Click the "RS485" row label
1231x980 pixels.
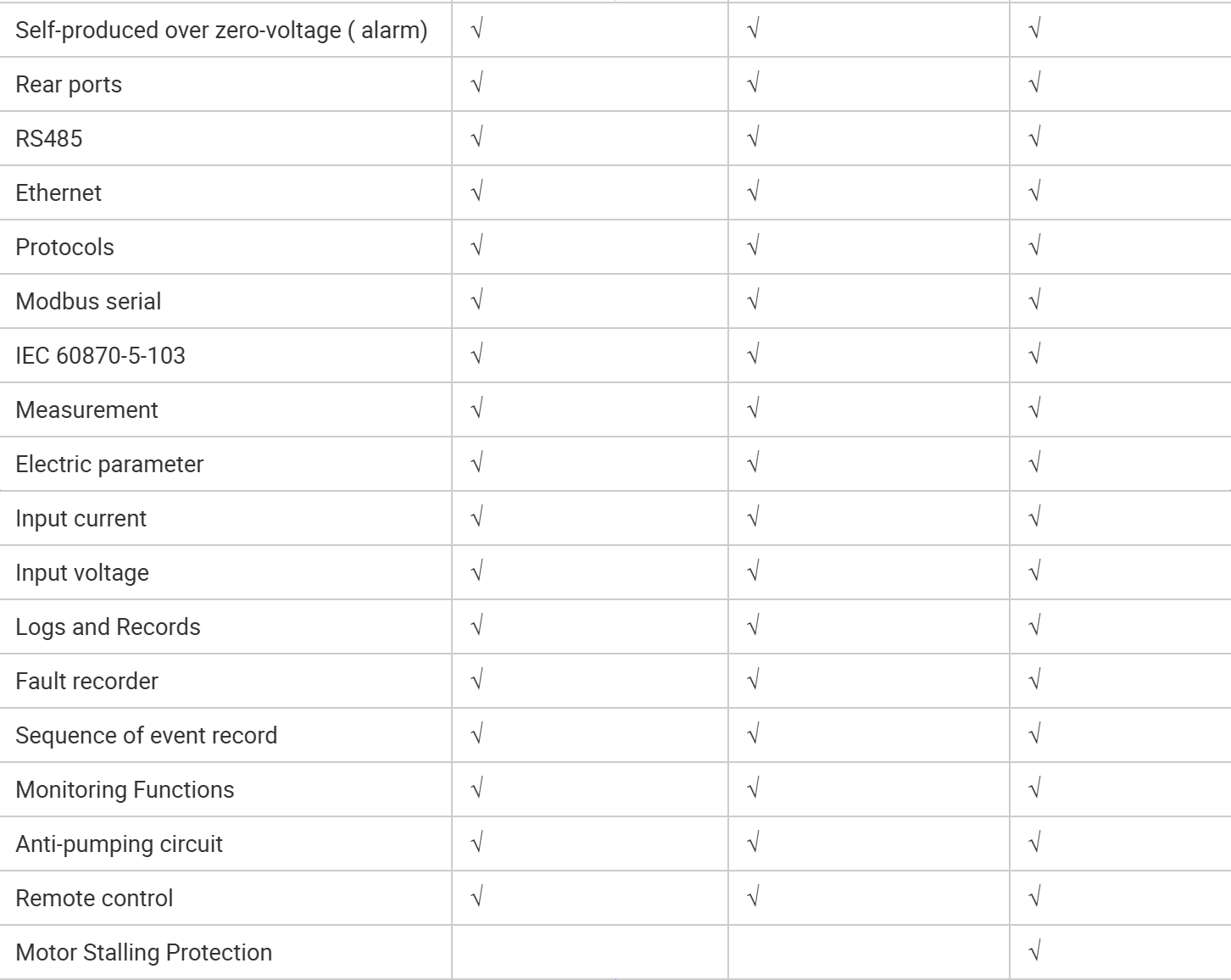[x=49, y=139]
